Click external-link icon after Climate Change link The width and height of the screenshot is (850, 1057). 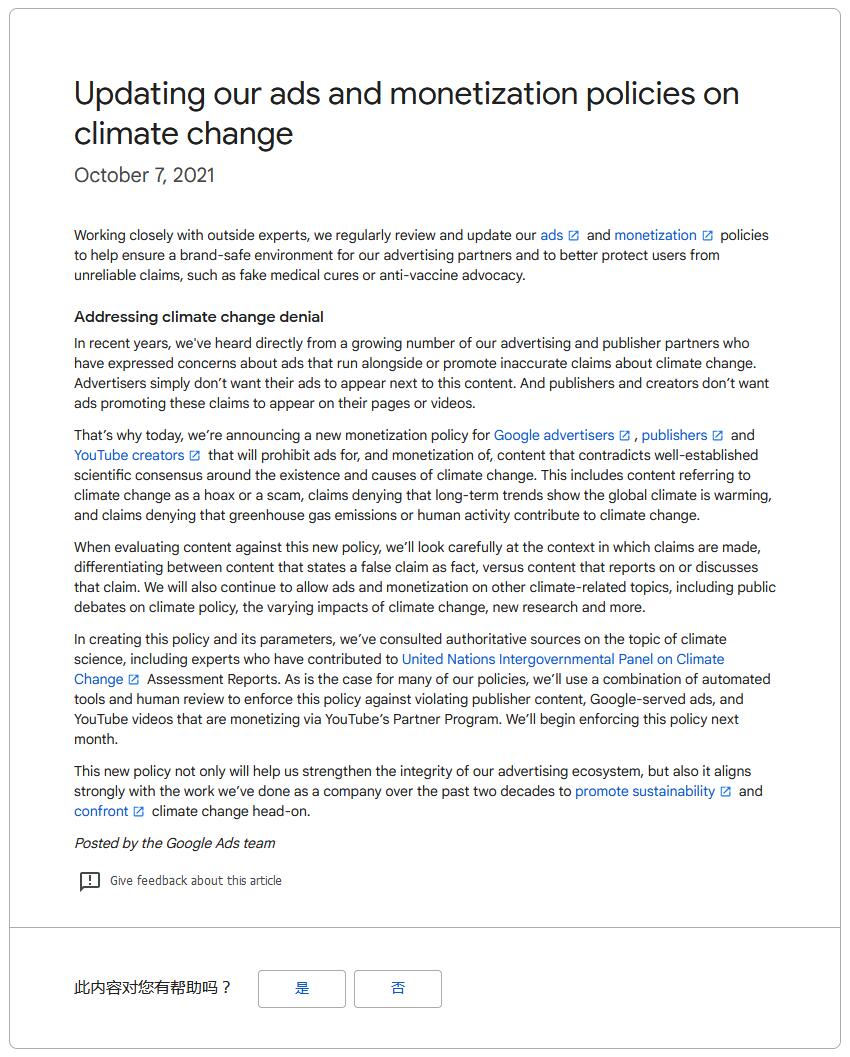coord(133,680)
